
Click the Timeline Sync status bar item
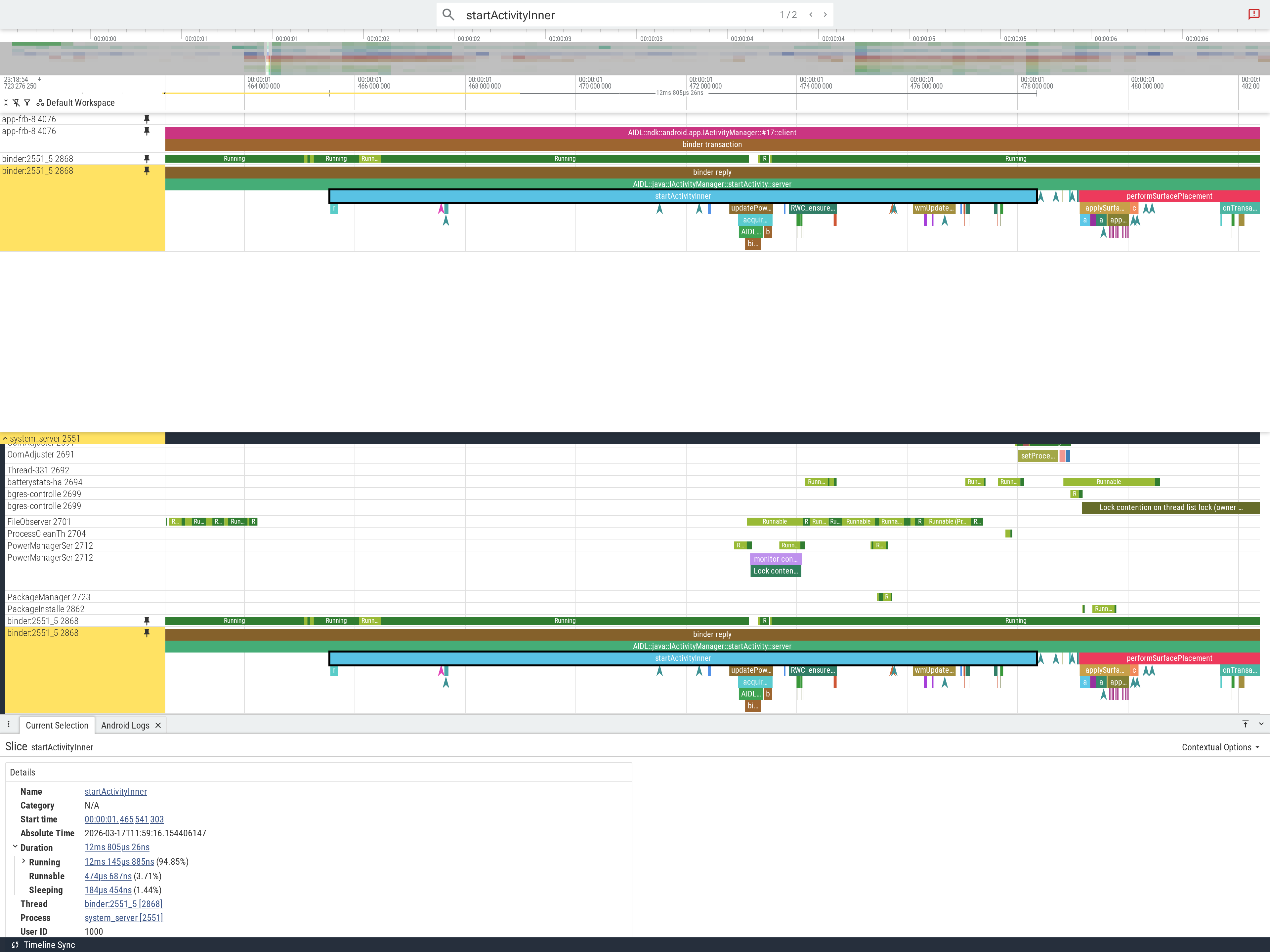(43, 944)
